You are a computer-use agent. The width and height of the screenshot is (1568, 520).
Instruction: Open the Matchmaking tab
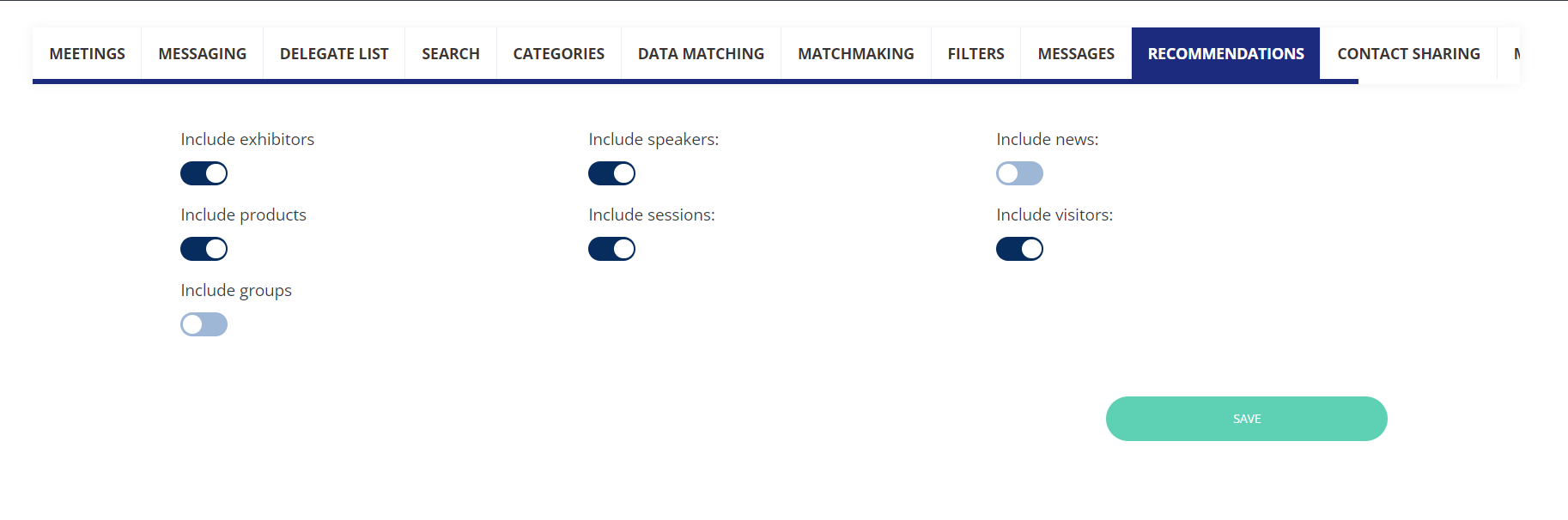[x=855, y=54]
